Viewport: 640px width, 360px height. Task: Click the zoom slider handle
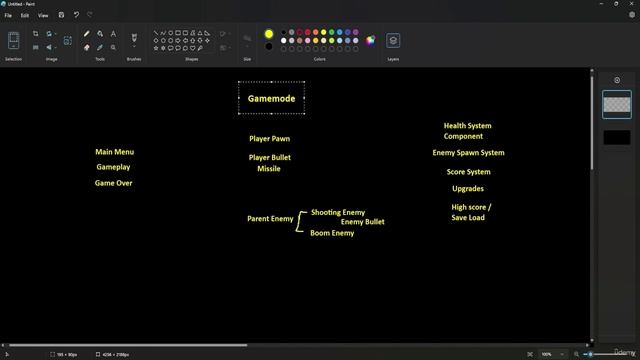point(591,354)
